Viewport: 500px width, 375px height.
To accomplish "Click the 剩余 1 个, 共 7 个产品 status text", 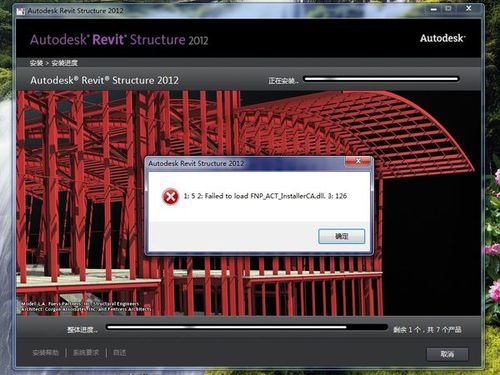I will coord(427,330).
